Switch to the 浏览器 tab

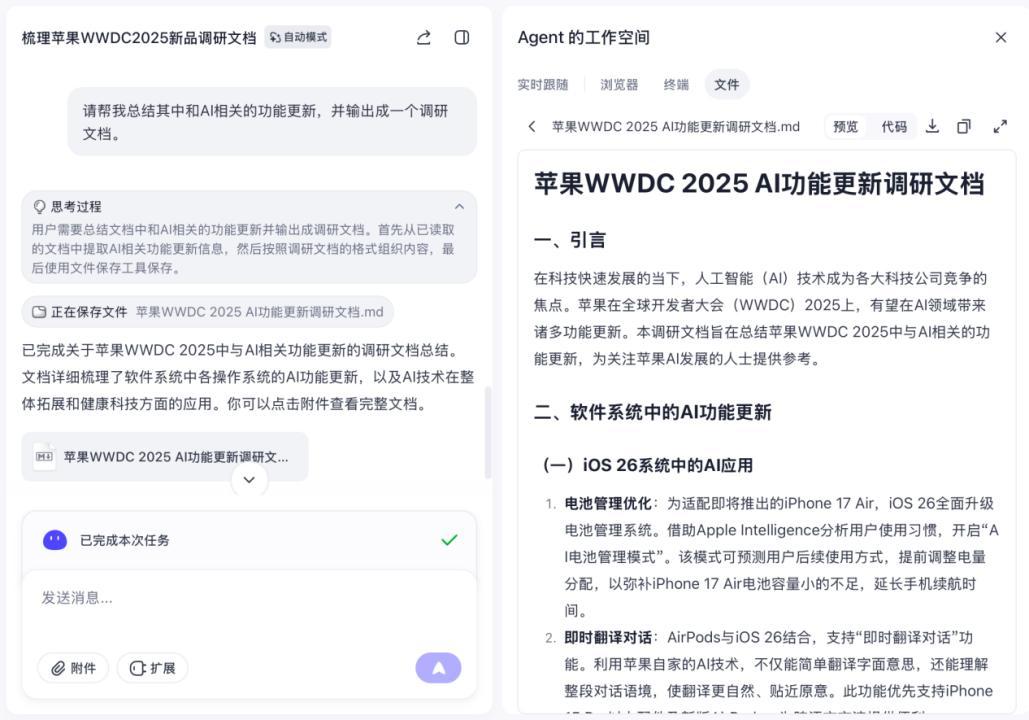click(x=619, y=84)
